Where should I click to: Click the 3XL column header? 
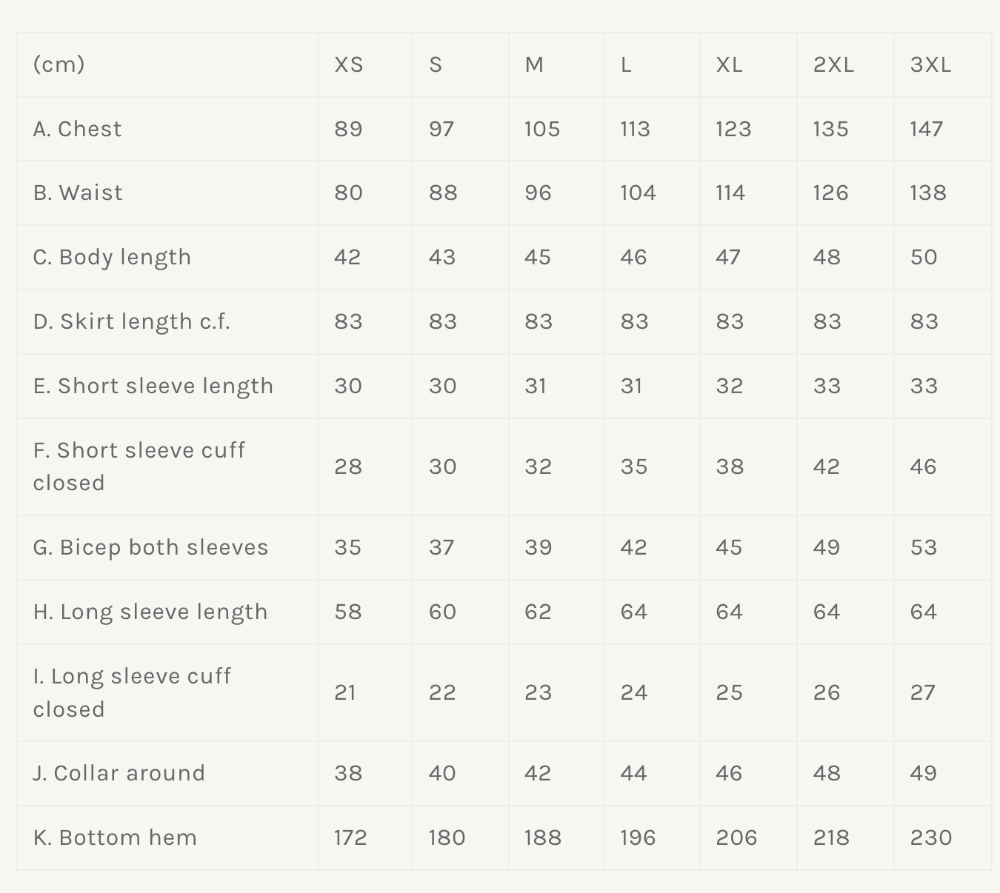(930, 65)
